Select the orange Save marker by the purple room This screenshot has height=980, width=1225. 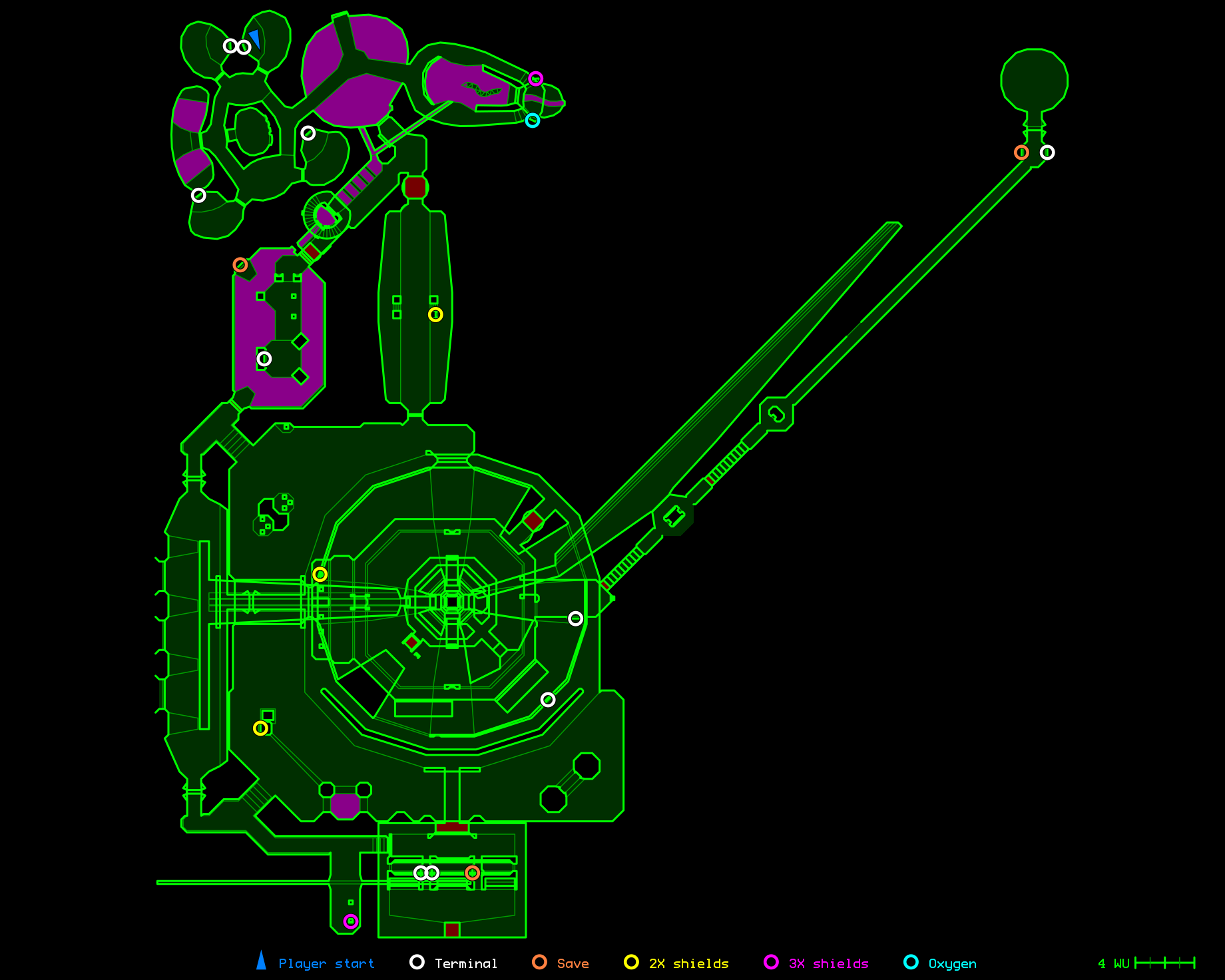click(x=240, y=265)
